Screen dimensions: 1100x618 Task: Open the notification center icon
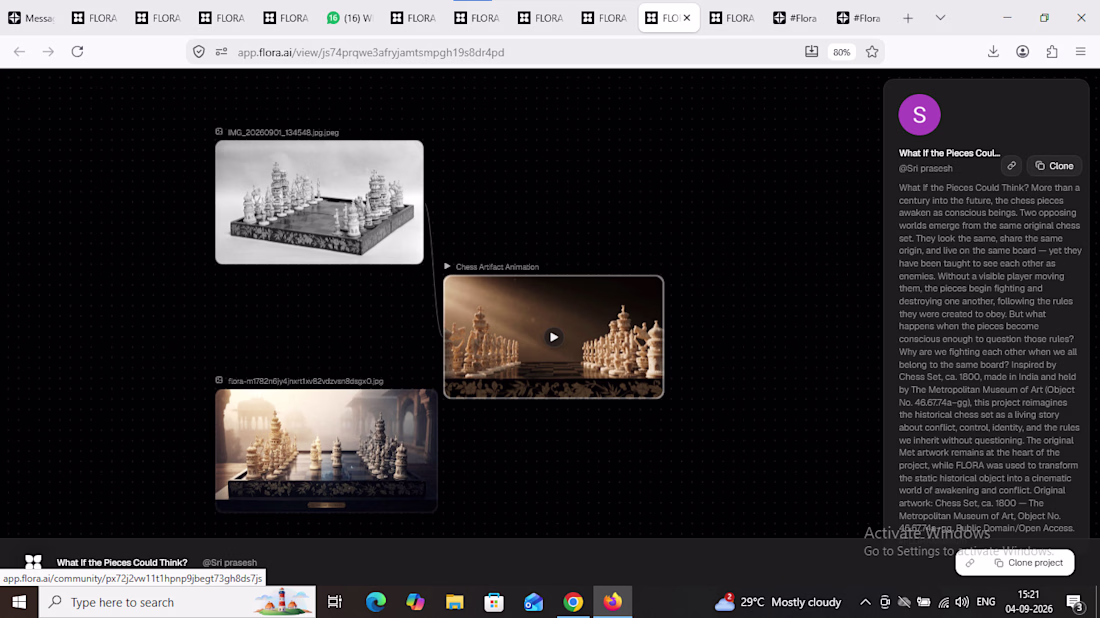[1075, 602]
